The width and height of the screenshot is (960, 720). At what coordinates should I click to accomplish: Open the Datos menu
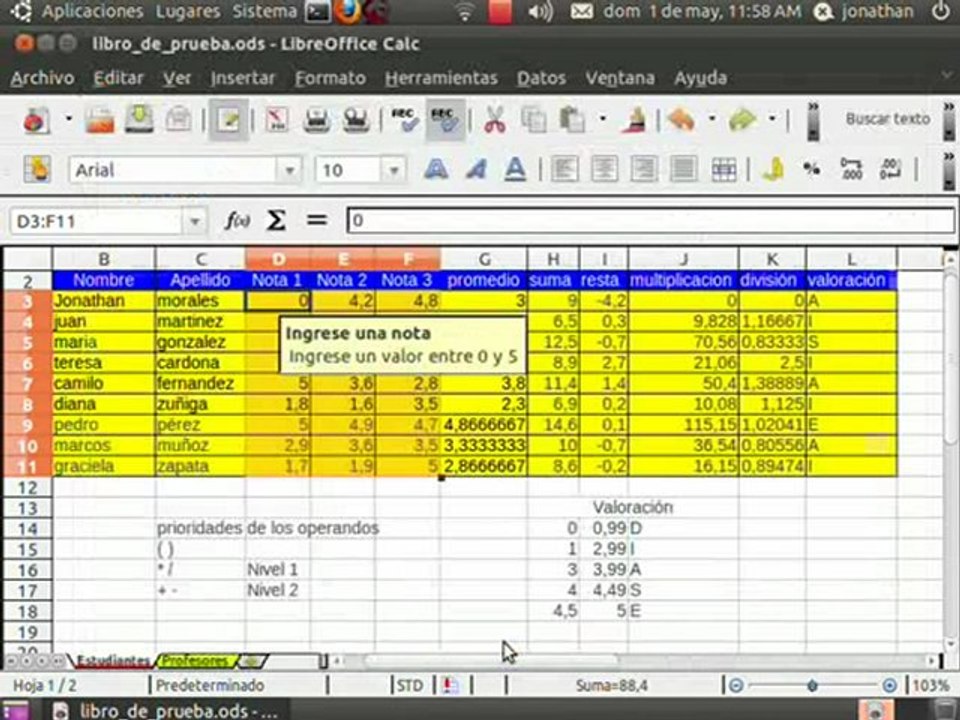[x=541, y=78]
